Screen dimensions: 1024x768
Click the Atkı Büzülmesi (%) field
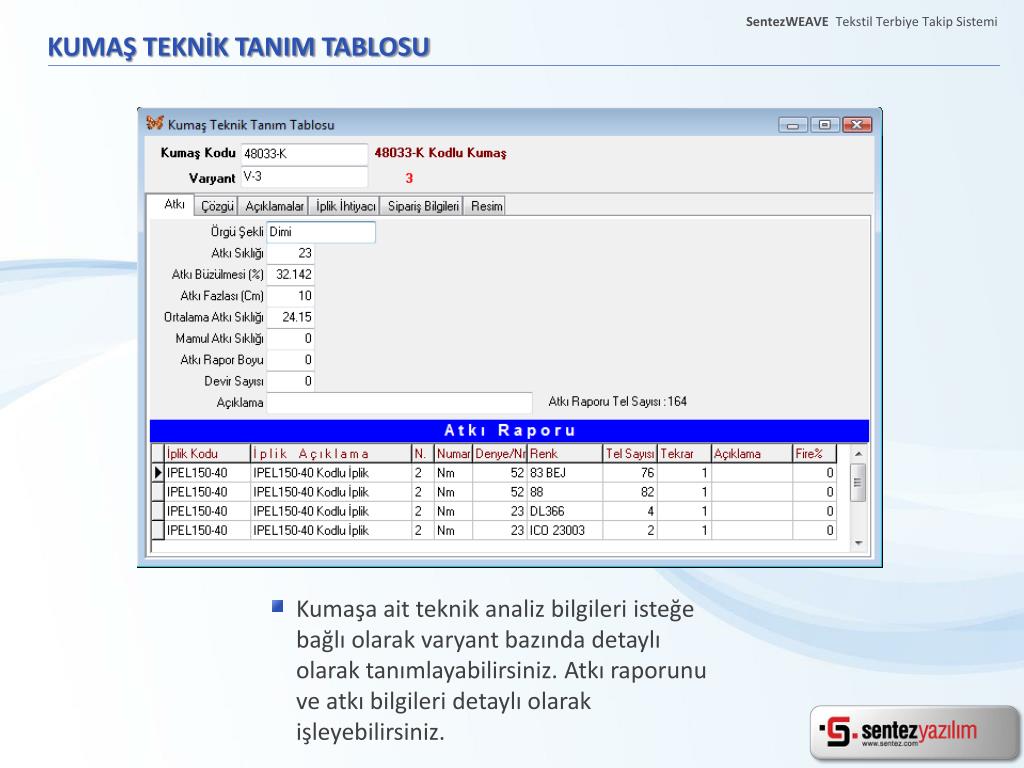click(x=291, y=274)
